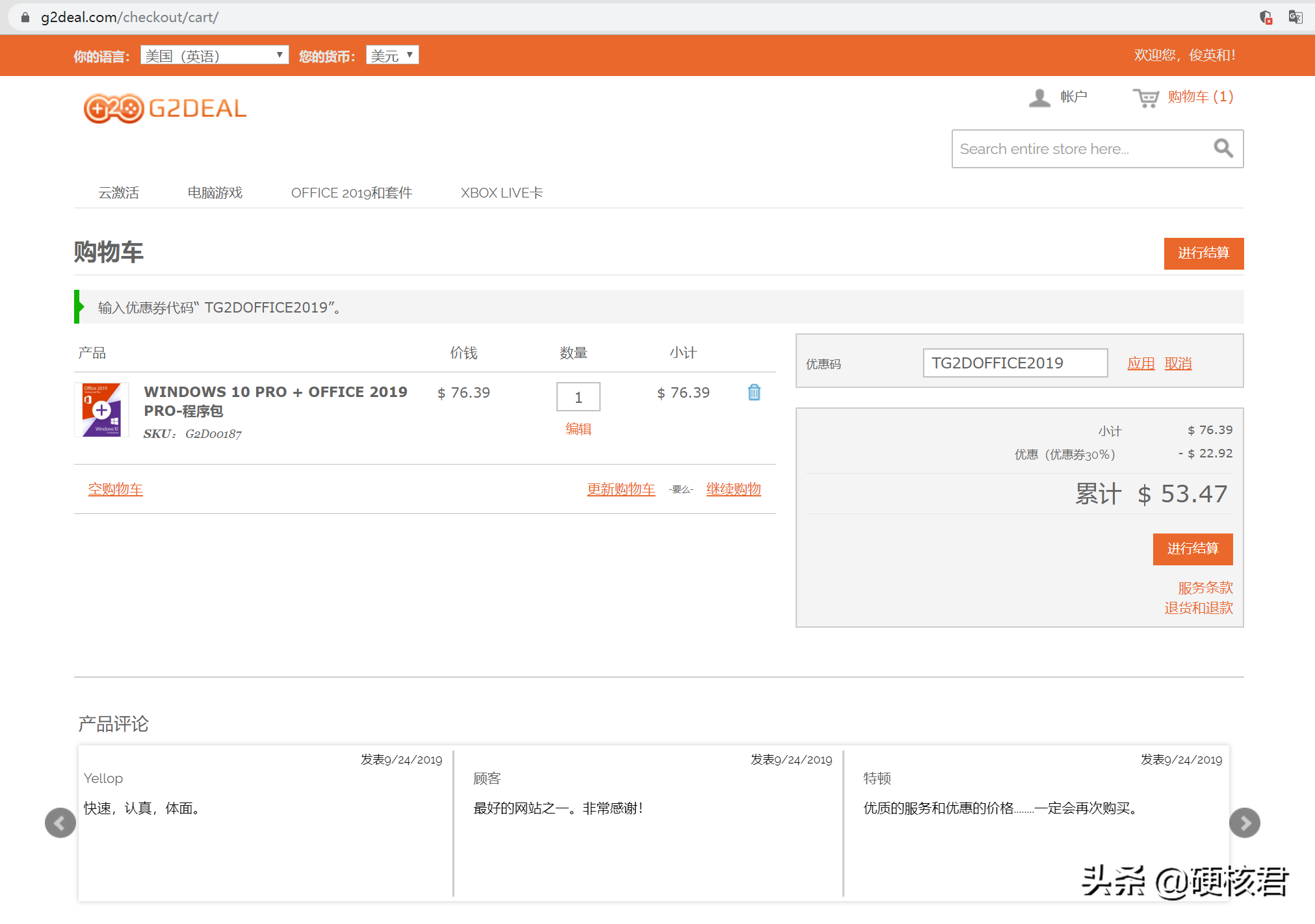Apply the coupon with 应用 link

coord(1141,363)
